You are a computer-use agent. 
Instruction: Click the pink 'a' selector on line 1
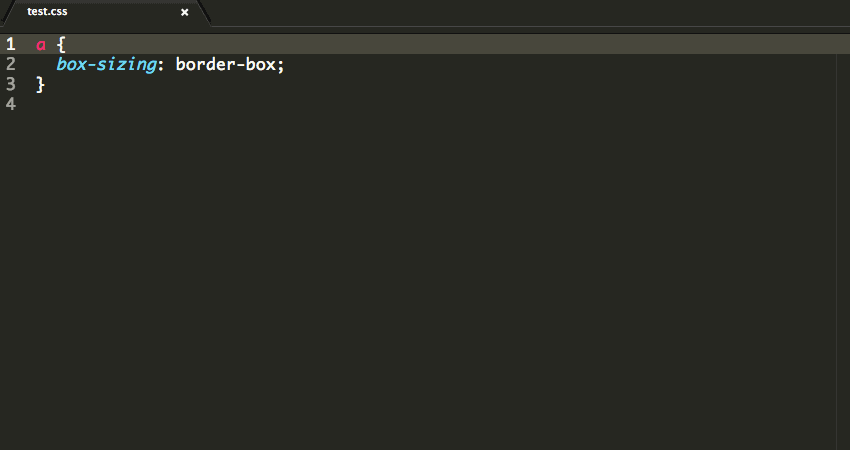coord(41,45)
